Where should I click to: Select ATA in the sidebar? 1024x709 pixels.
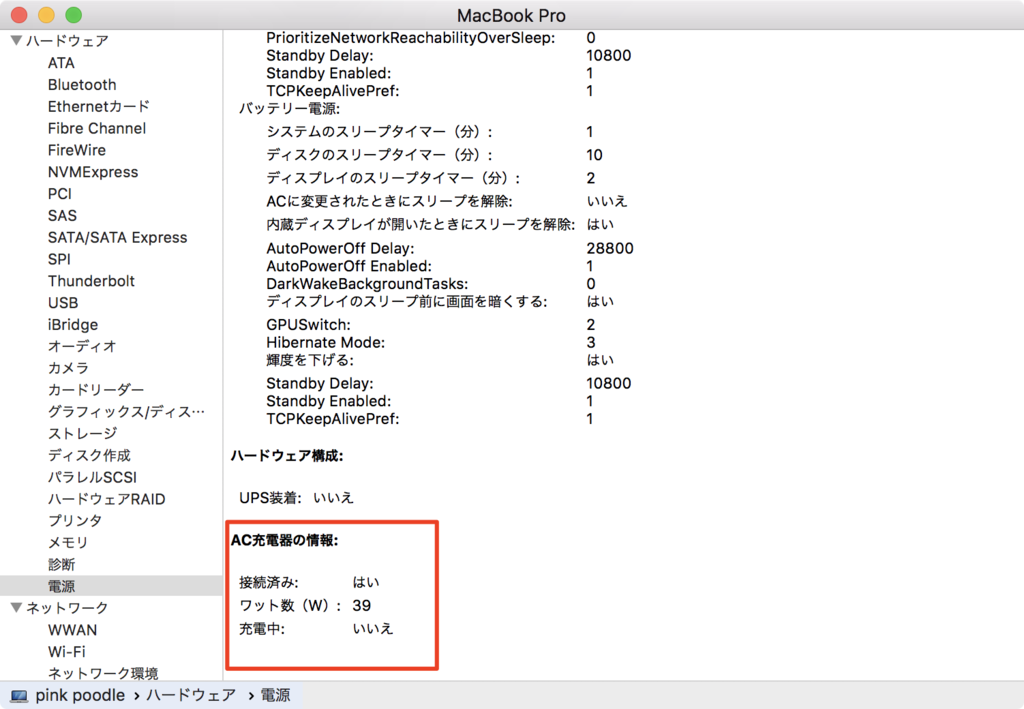point(61,63)
